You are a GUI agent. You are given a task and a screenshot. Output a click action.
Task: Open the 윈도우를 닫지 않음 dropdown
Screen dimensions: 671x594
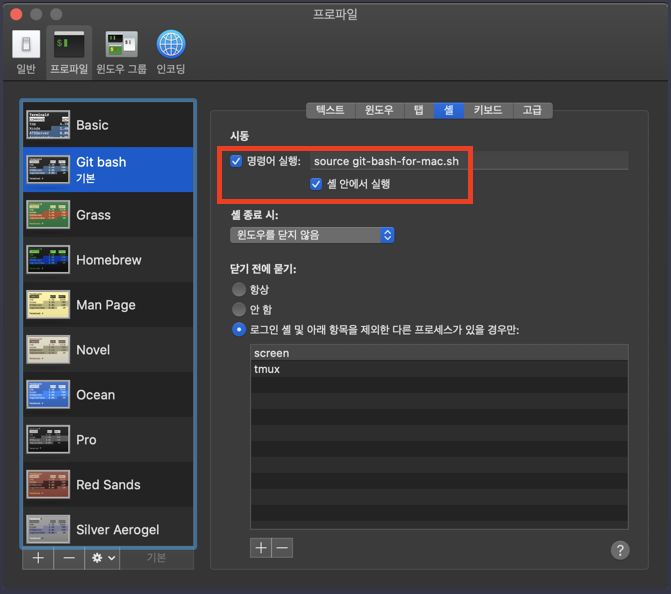[x=312, y=235]
